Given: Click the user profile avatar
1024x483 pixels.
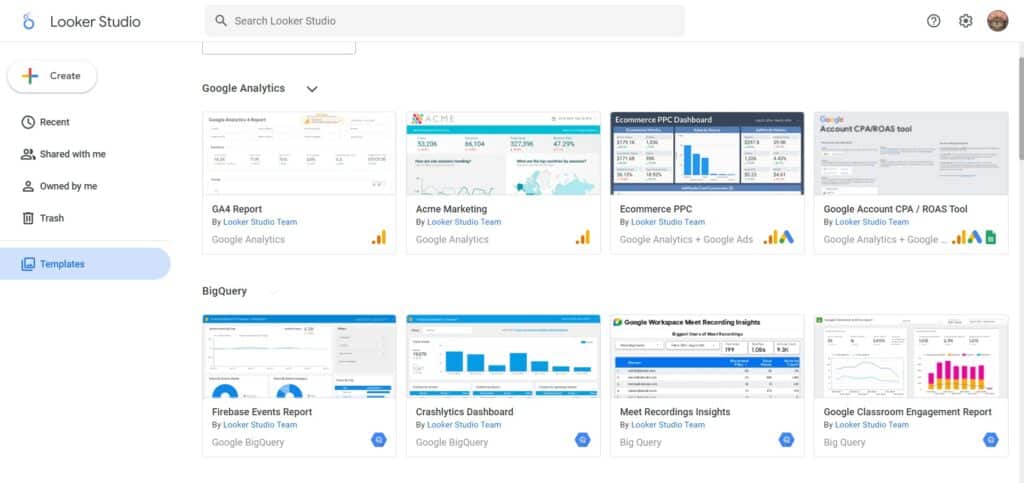Looking at the screenshot, I should pos(997,21).
